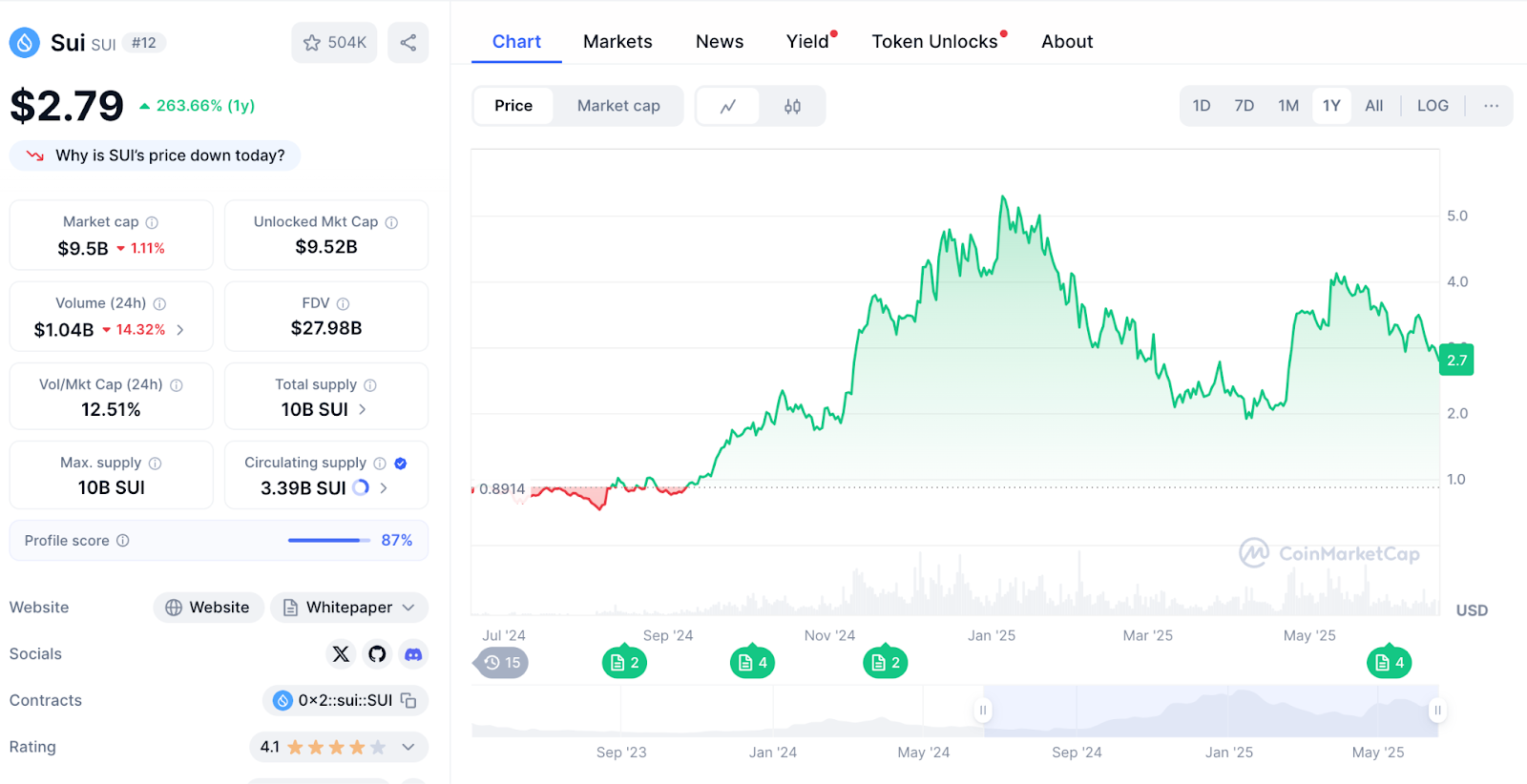Copy the SUI contract address
1527x784 pixels.
[x=408, y=701]
